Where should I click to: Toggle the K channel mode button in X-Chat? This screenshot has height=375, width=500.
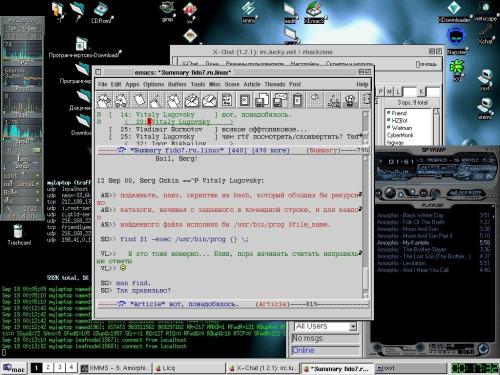coord(421,91)
